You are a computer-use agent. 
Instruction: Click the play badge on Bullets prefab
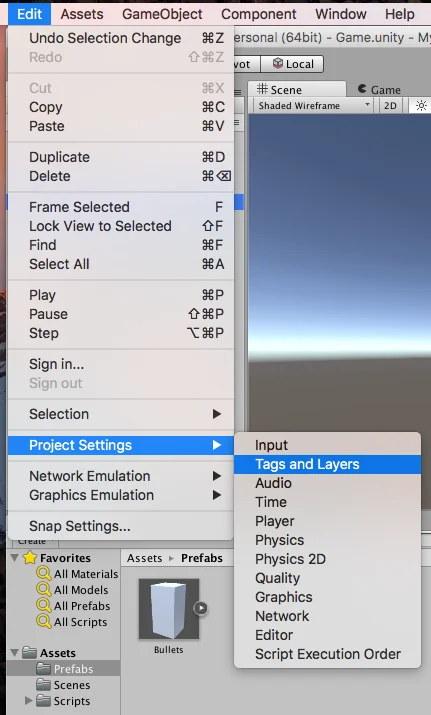[201, 608]
